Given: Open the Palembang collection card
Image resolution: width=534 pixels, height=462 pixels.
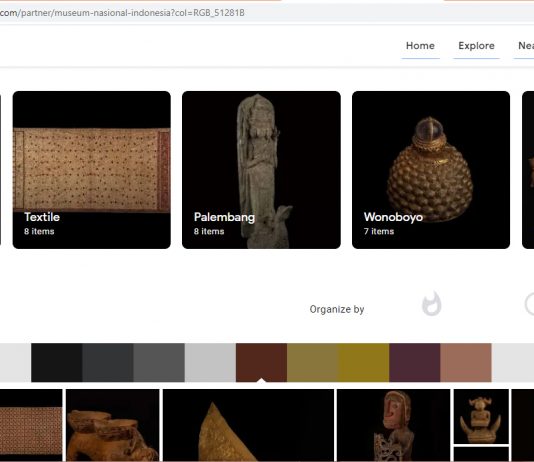Looking at the screenshot, I should click(261, 170).
